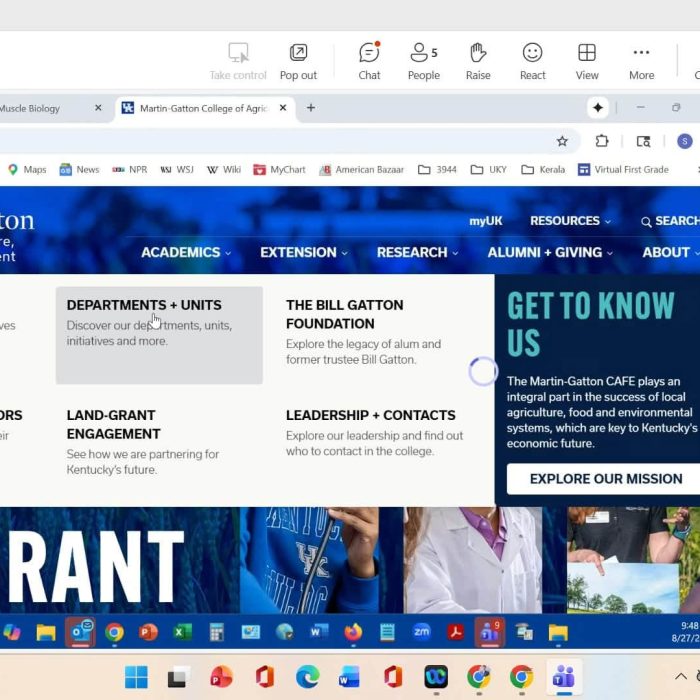Expand the ACADEMICS navigation menu
700x700 pixels.
point(186,253)
